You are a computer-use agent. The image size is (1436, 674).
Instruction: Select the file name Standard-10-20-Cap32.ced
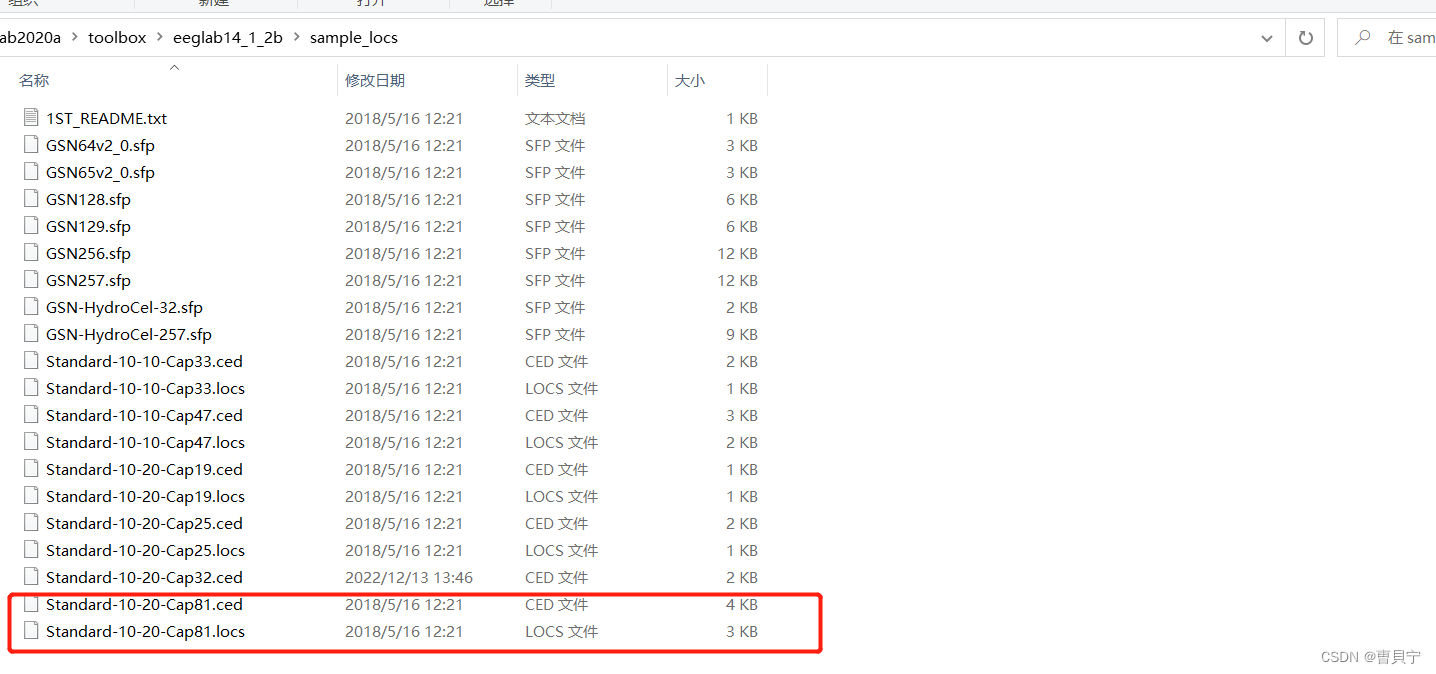[x=144, y=577]
